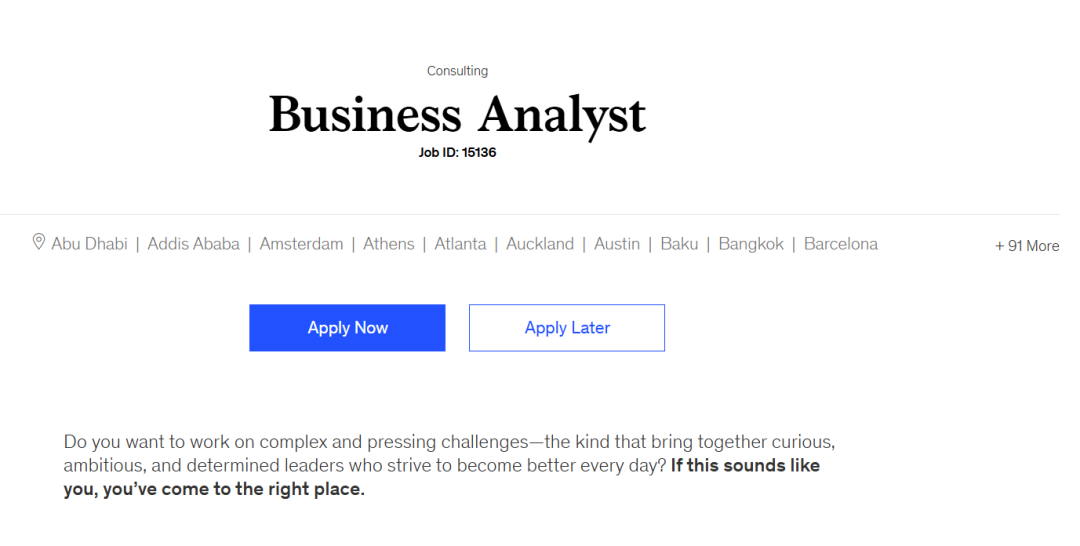Choose the Bangkok location

[751, 244]
